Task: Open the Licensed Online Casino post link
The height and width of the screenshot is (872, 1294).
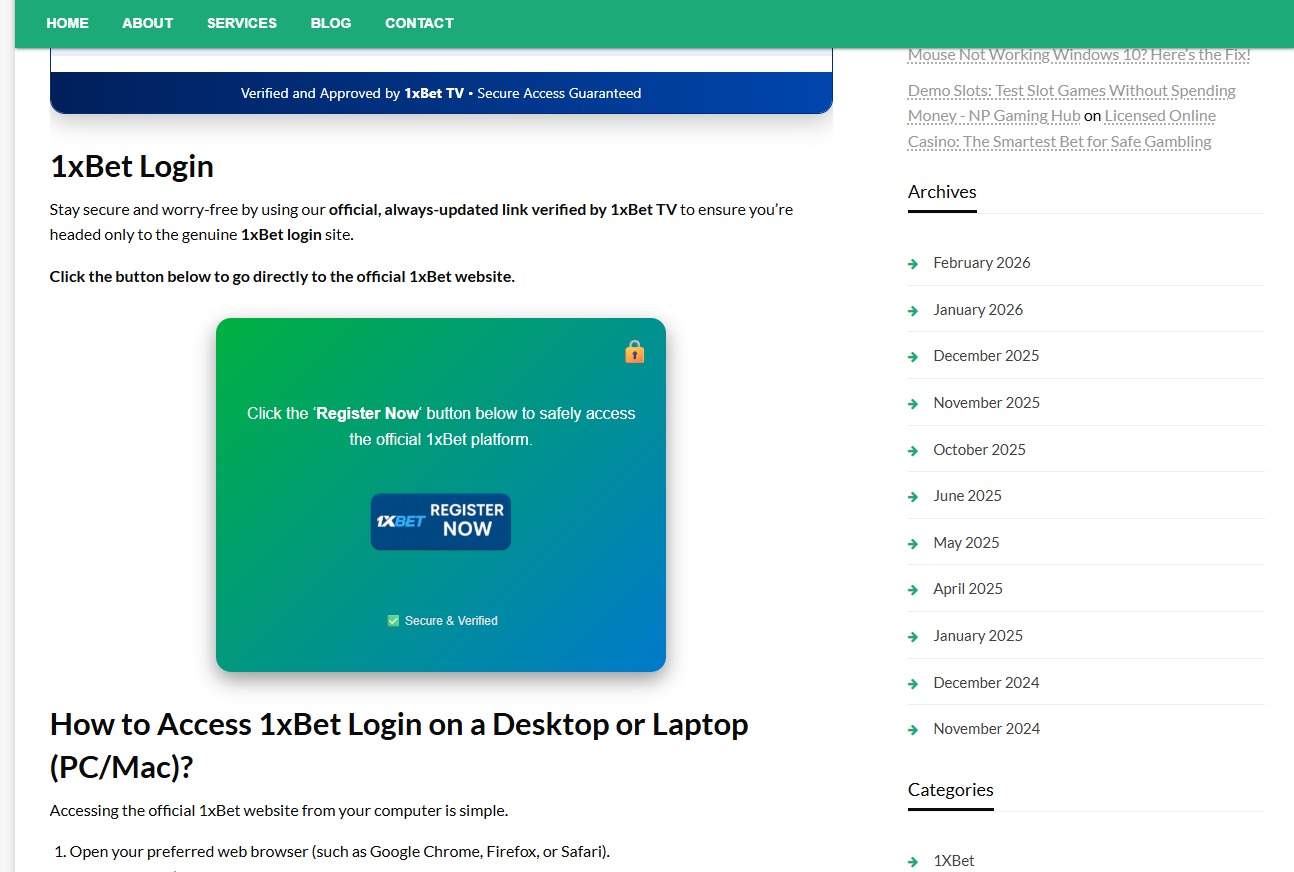Action: click(x=1160, y=116)
